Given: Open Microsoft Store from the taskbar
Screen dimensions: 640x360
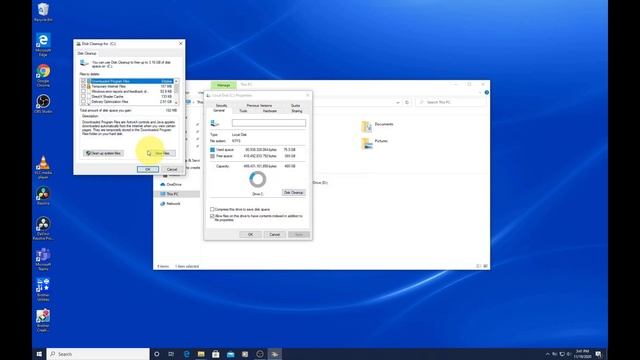Looking at the screenshot, I should (x=216, y=354).
